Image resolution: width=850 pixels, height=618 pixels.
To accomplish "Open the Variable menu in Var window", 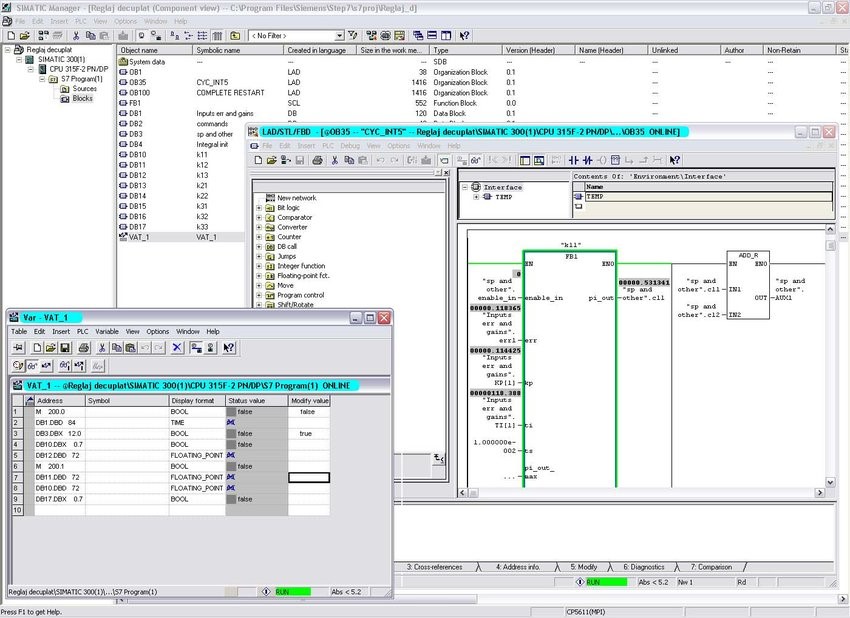I will click(107, 331).
